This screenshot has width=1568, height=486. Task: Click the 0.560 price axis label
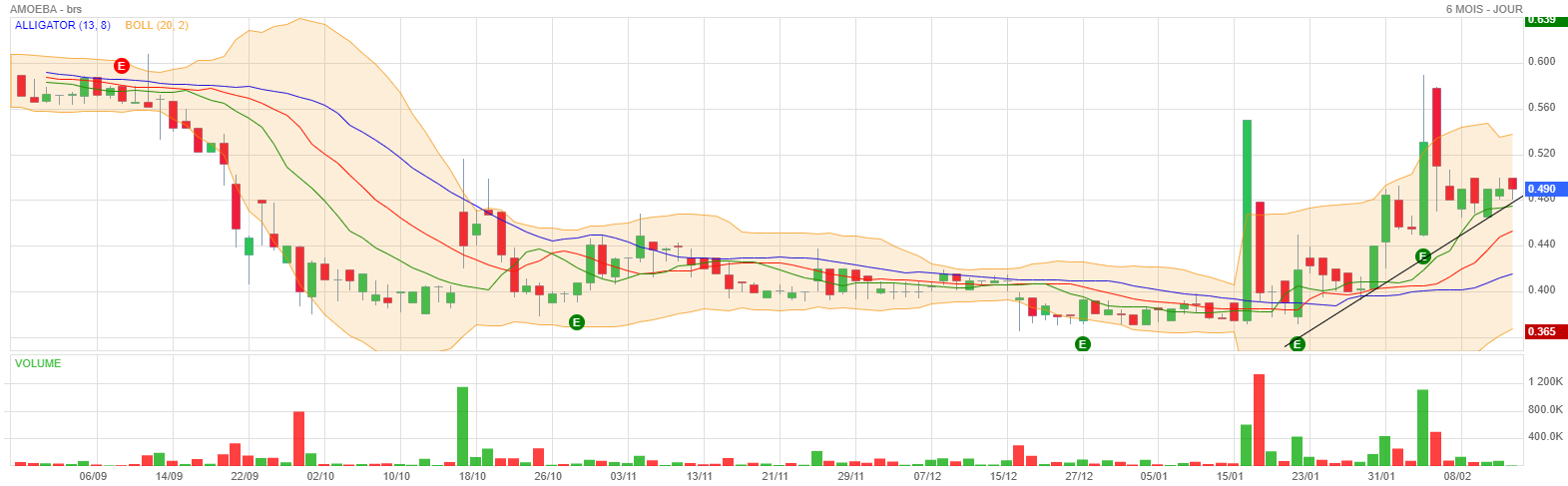coord(1541,108)
